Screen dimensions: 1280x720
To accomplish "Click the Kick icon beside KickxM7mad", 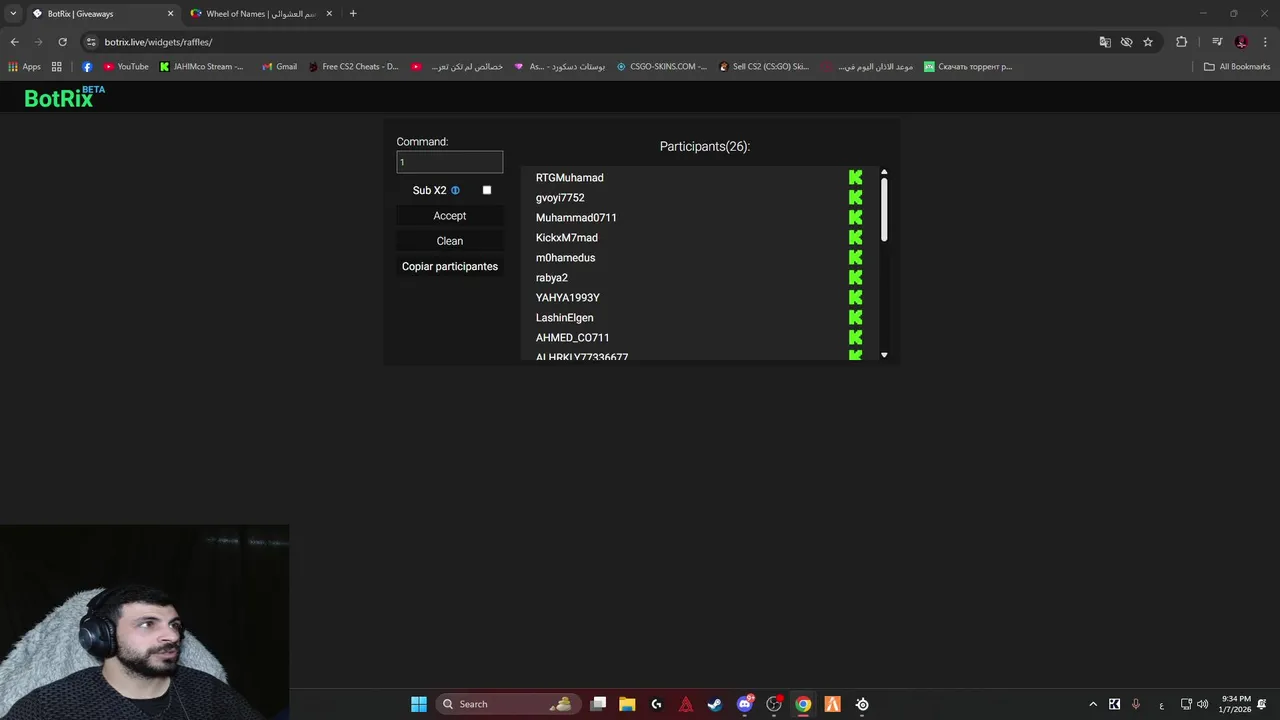I will click(855, 237).
